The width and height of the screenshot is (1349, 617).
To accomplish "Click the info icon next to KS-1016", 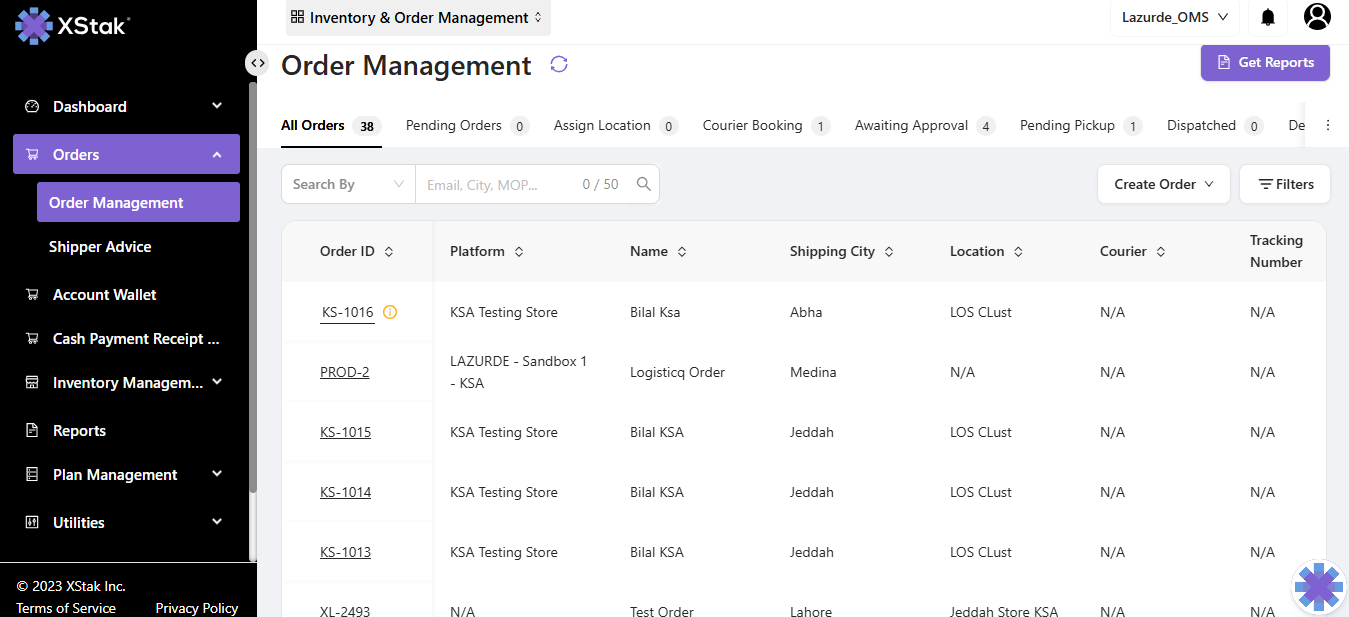I will (x=390, y=312).
